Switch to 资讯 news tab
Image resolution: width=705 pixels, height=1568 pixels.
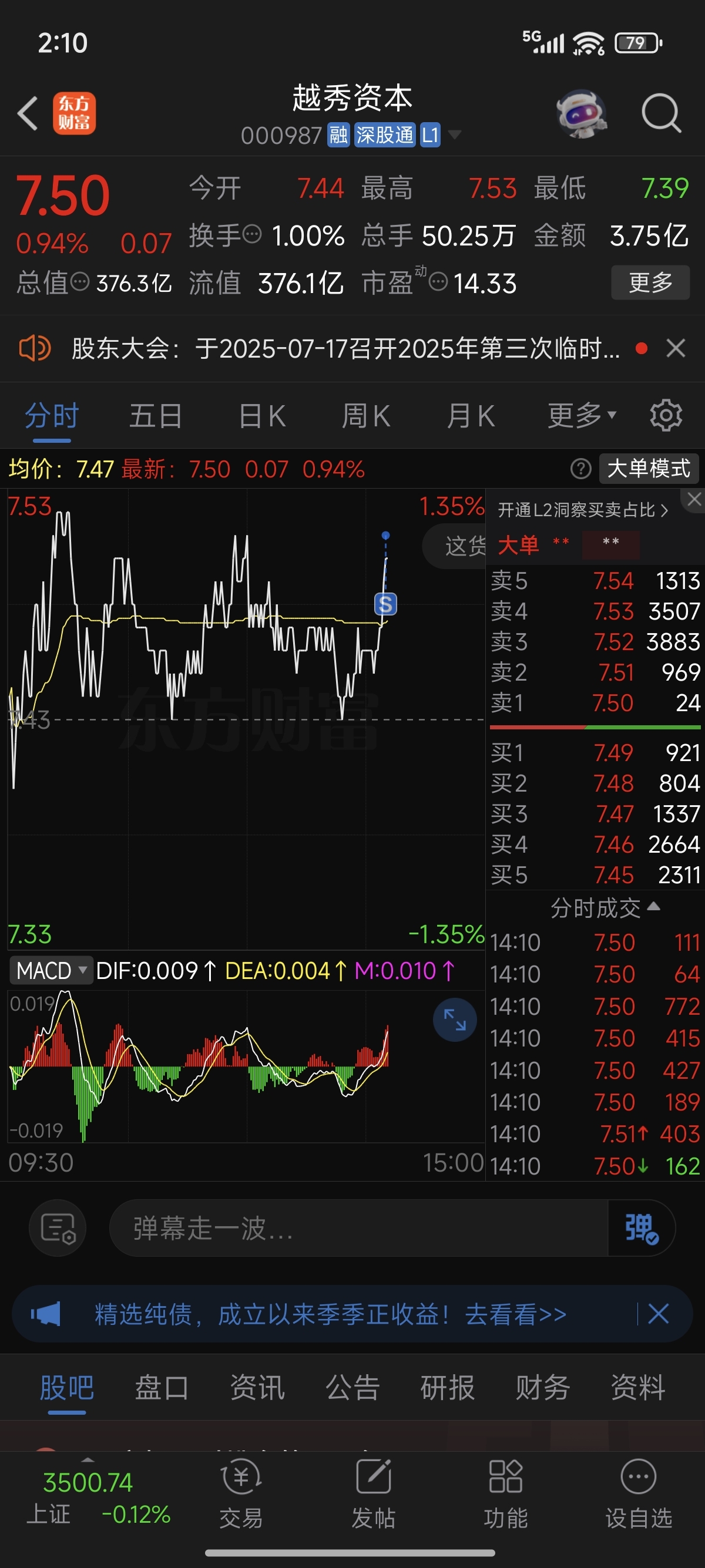257,1388
